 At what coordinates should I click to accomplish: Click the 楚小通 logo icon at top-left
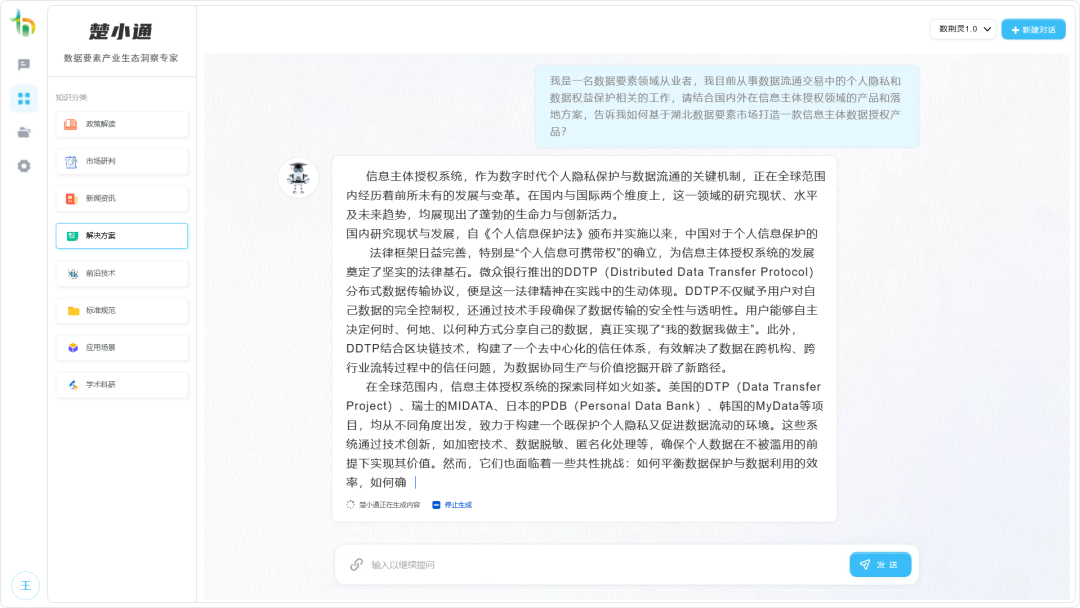(23, 23)
